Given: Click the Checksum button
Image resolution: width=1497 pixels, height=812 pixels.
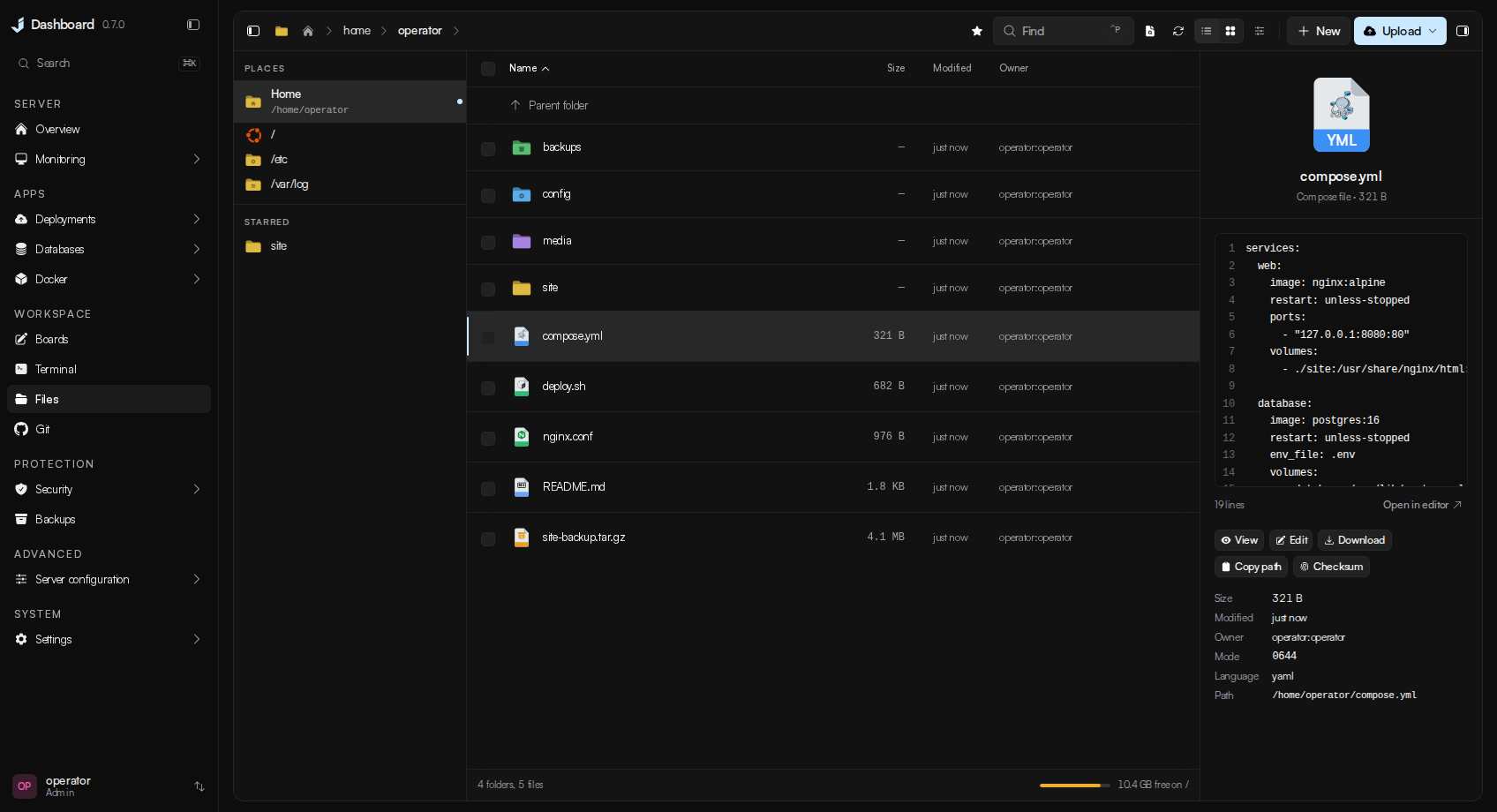Looking at the screenshot, I should point(1331,567).
